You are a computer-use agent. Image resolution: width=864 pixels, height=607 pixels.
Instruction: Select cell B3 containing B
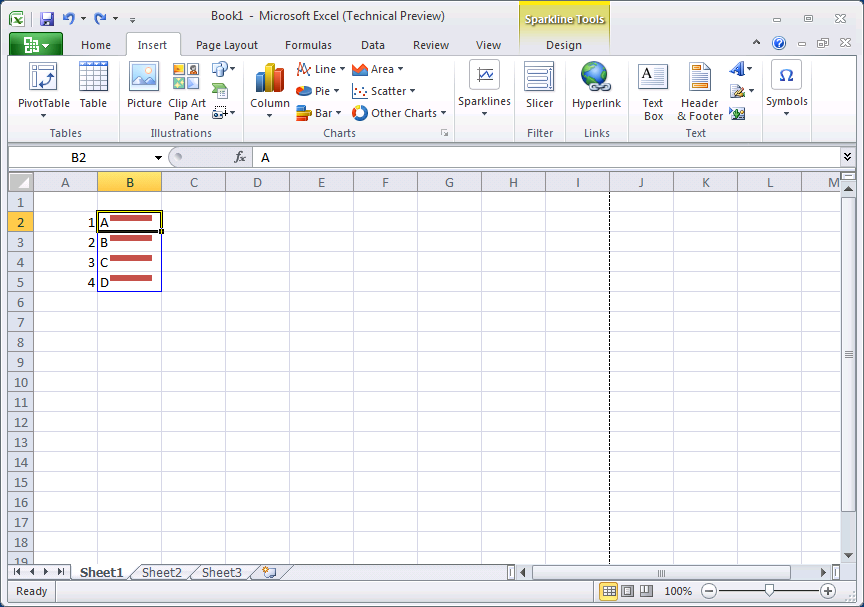click(129, 242)
